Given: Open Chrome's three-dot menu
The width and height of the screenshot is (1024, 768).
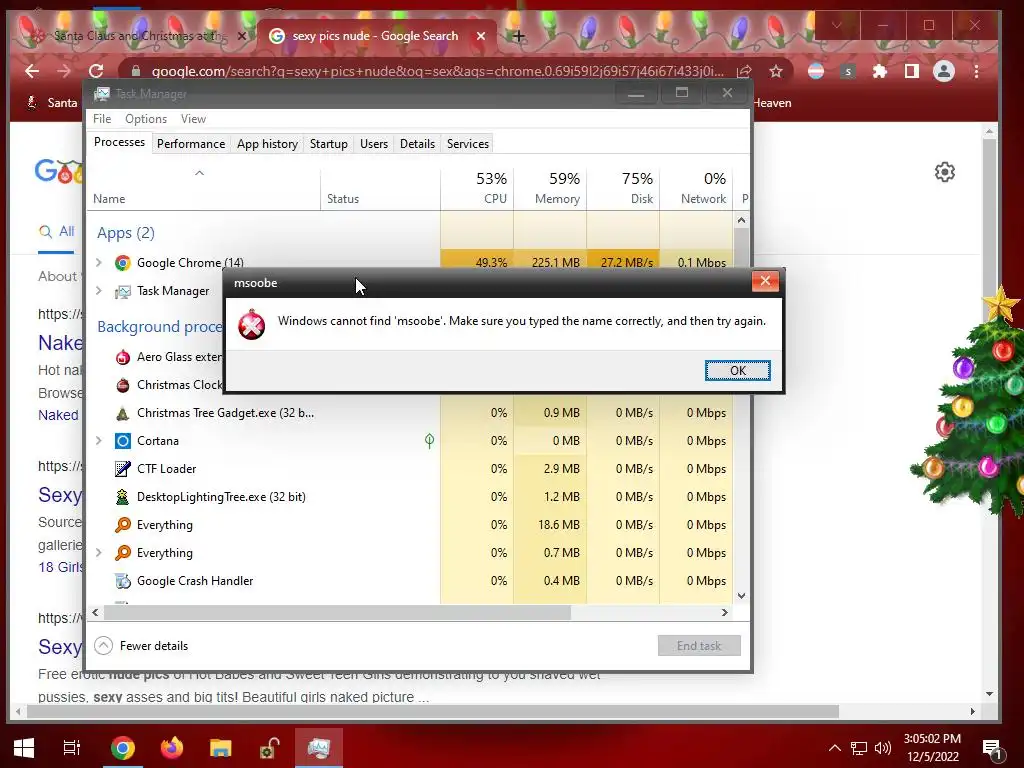Looking at the screenshot, I should point(976,71).
